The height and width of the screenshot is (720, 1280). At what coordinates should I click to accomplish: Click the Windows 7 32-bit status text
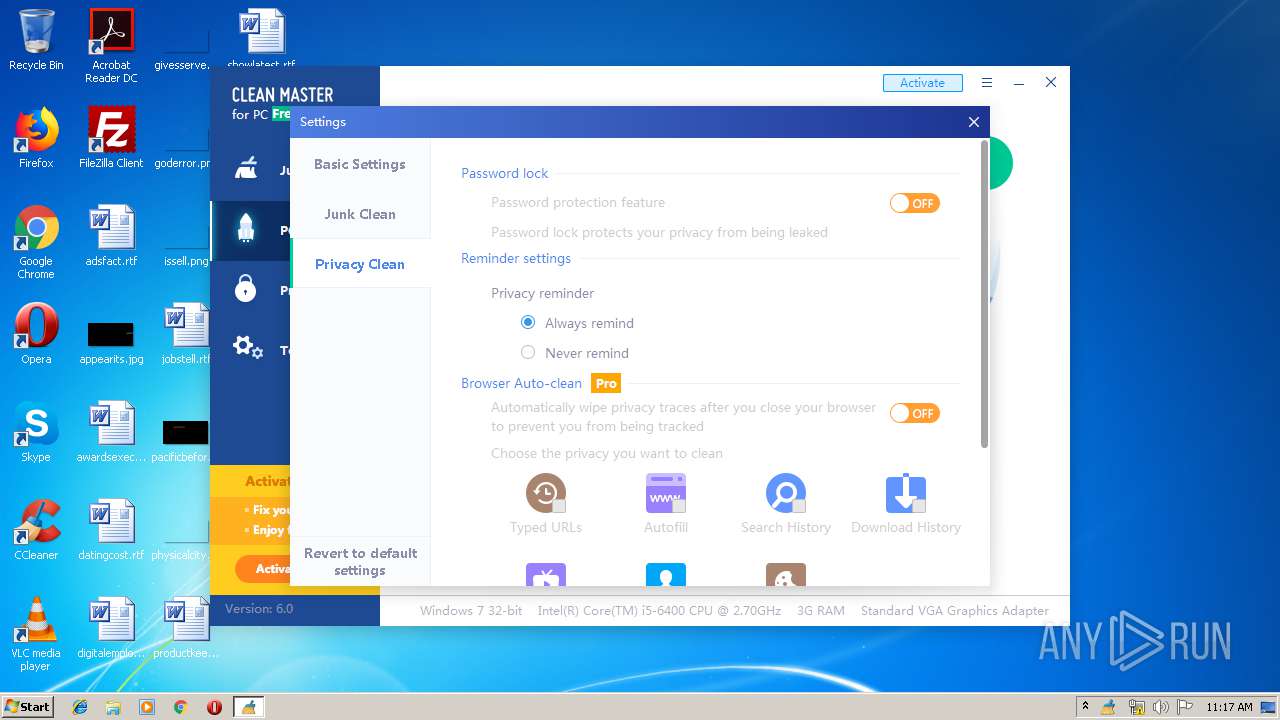point(471,610)
